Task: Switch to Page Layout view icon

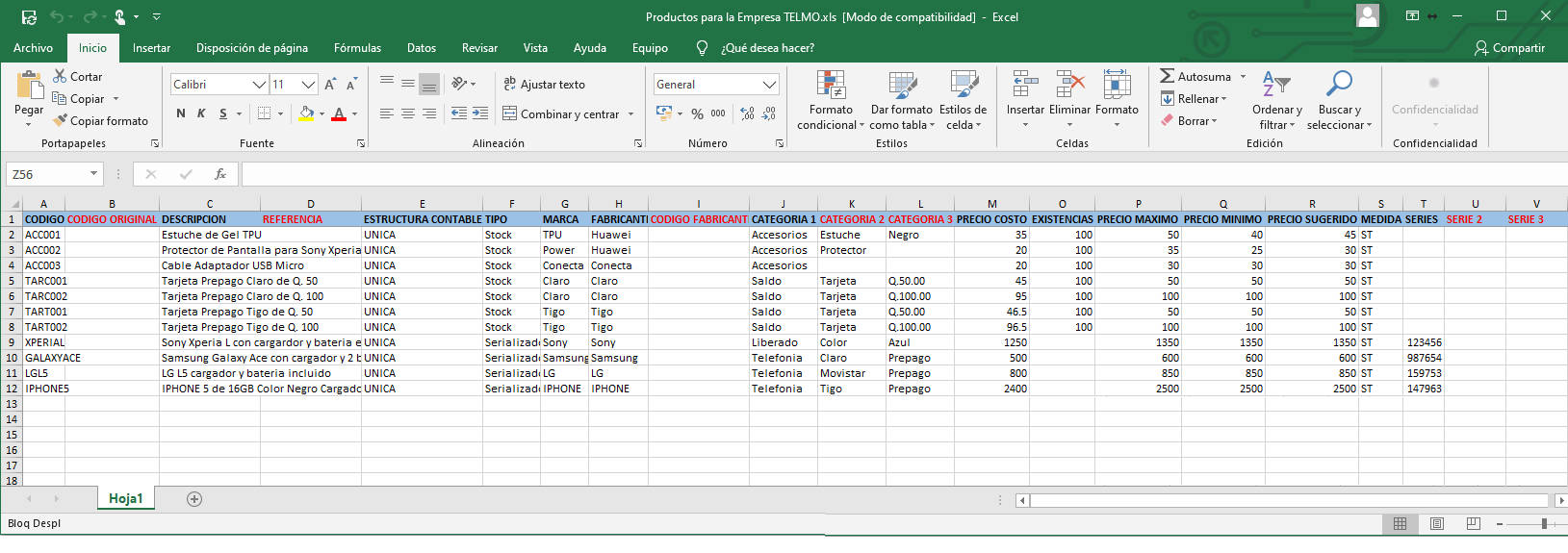Action: point(1436,524)
